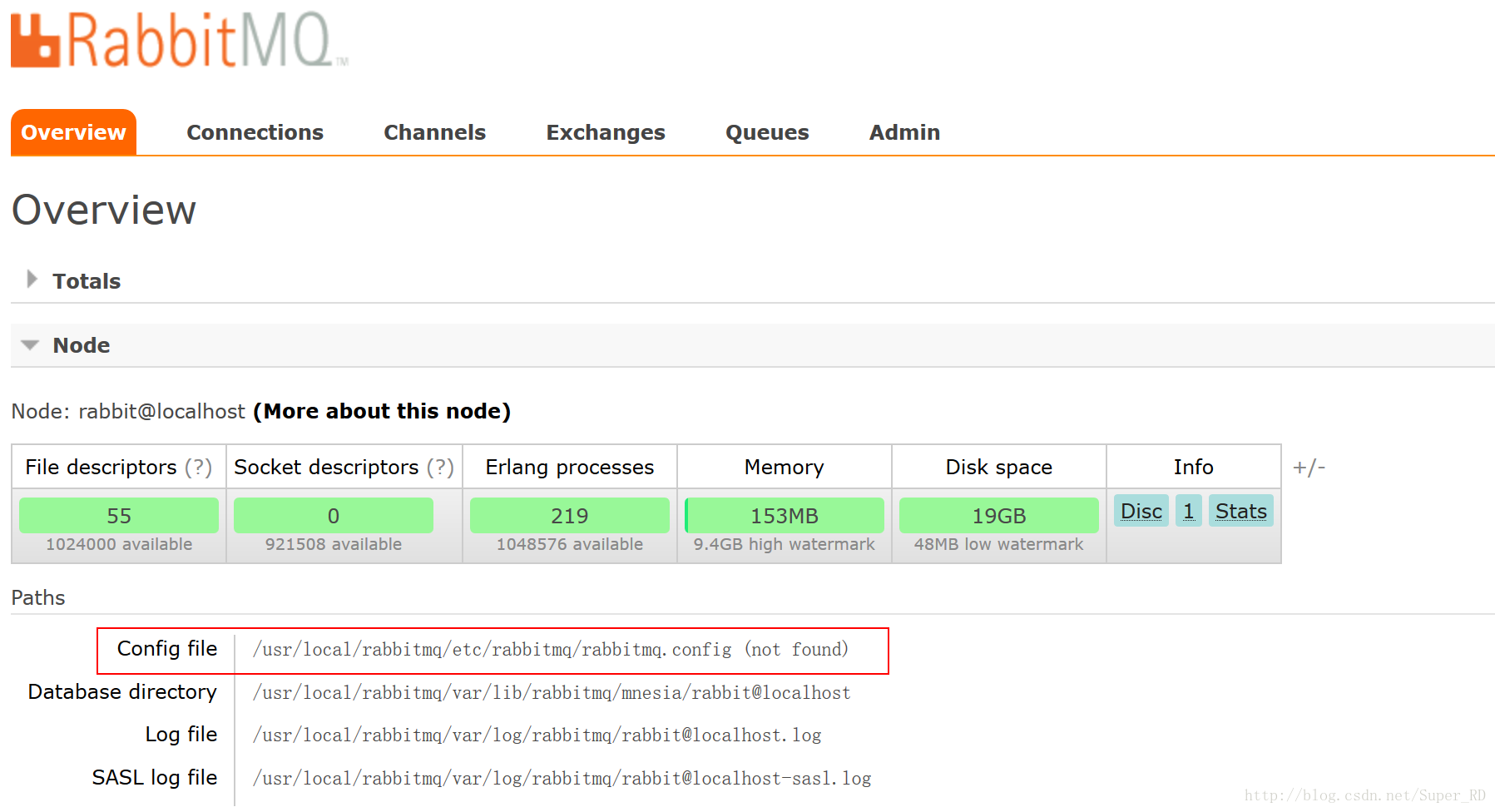Show help for File descriptors

pos(198,468)
